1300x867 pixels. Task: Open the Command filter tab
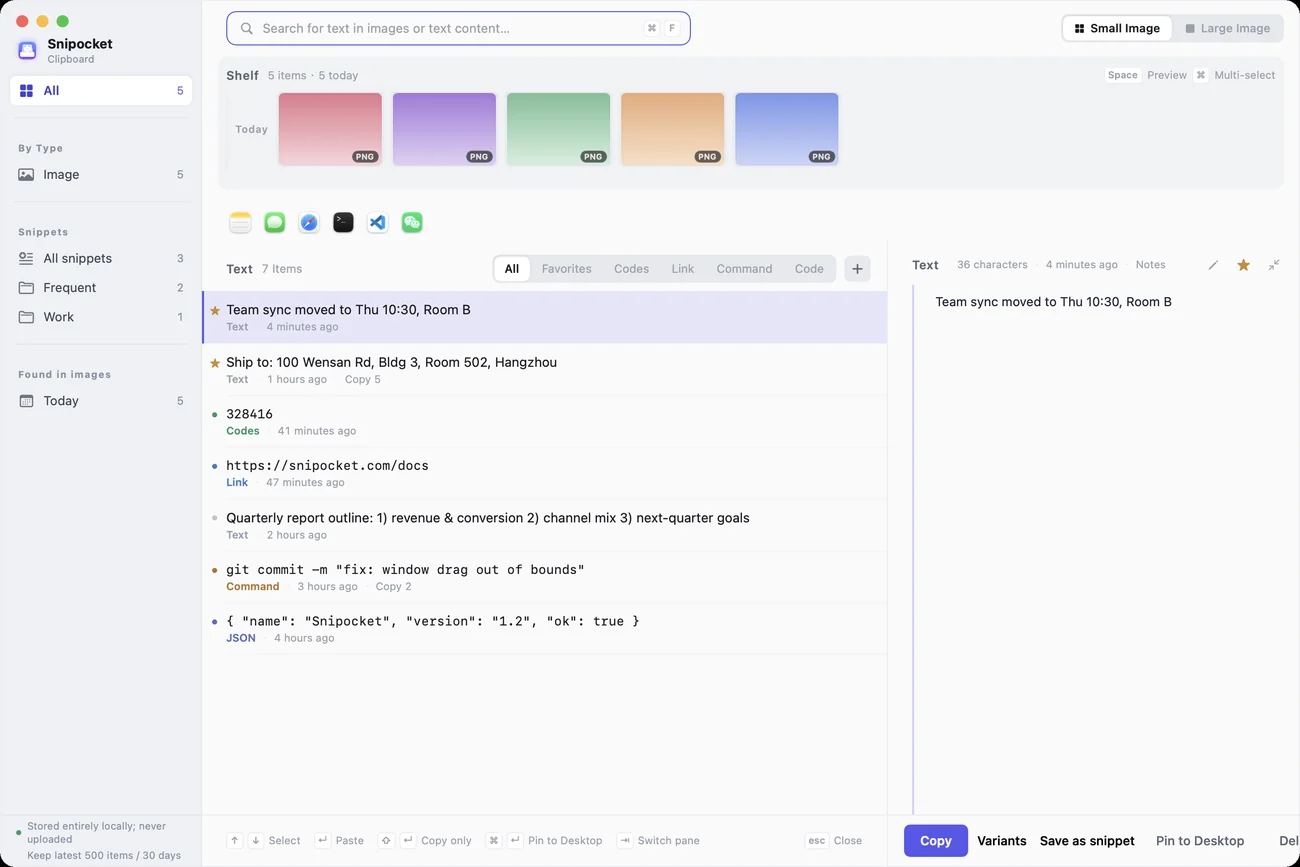744,269
